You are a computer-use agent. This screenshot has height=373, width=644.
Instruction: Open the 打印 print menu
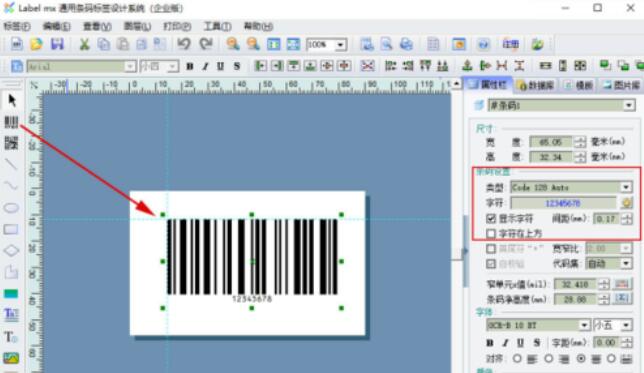[177, 26]
